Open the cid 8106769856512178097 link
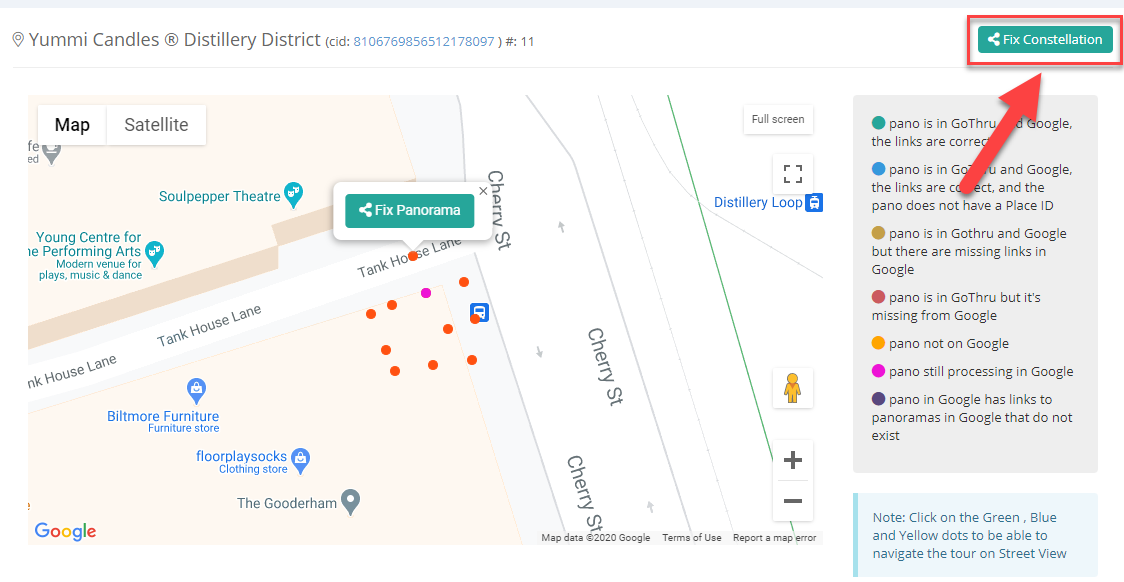This screenshot has height=582, width=1124. click(x=424, y=42)
